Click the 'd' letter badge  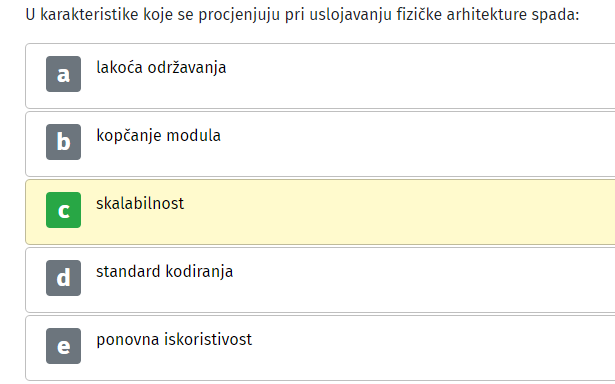coord(64,278)
